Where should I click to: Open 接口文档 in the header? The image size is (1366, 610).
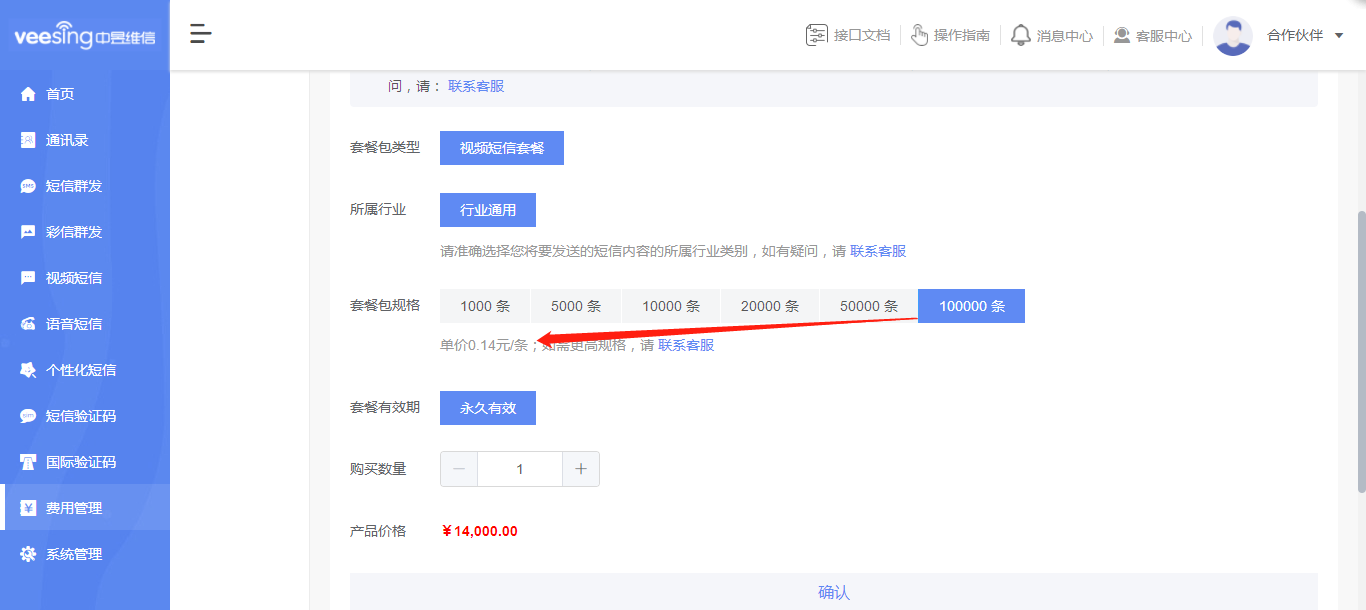[x=862, y=35]
